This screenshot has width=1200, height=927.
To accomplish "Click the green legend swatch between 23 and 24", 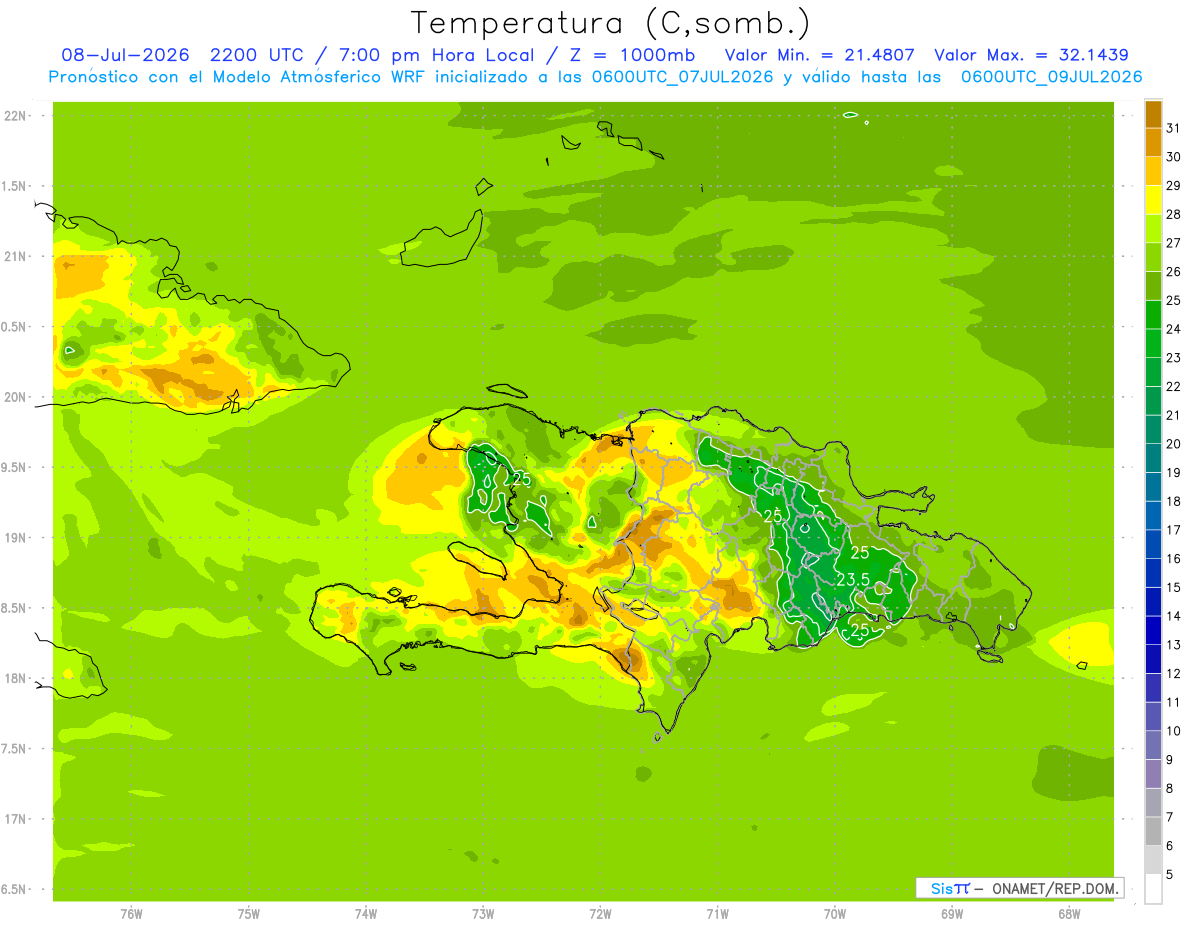I will 1153,343.
